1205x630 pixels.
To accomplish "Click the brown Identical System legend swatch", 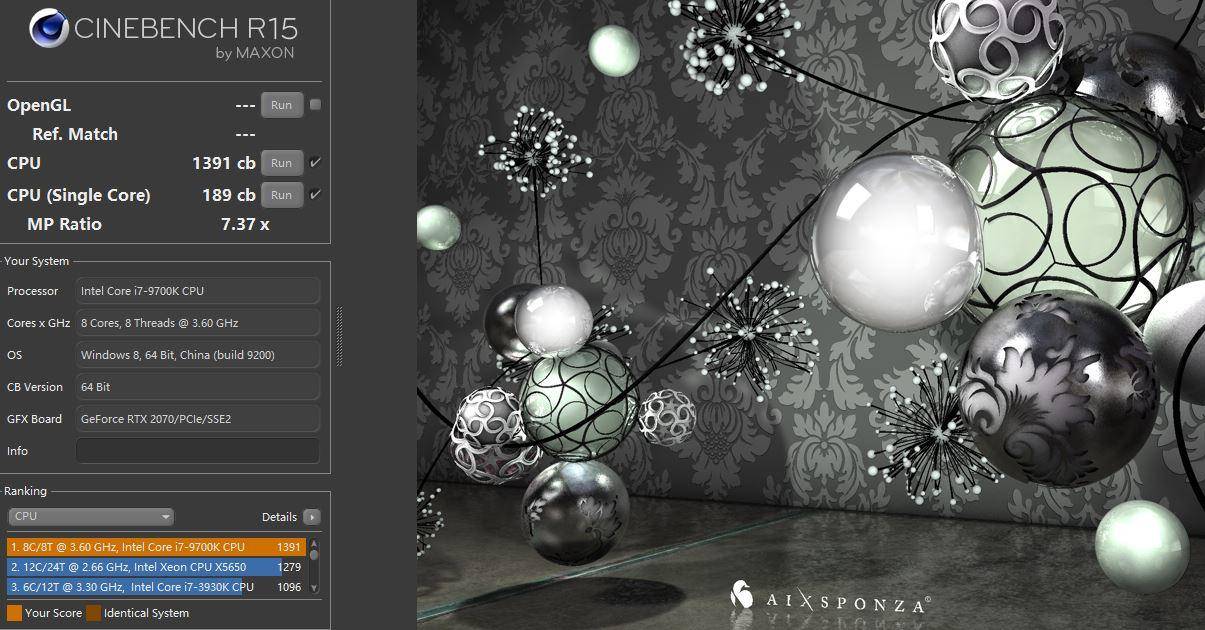I will point(93,613).
